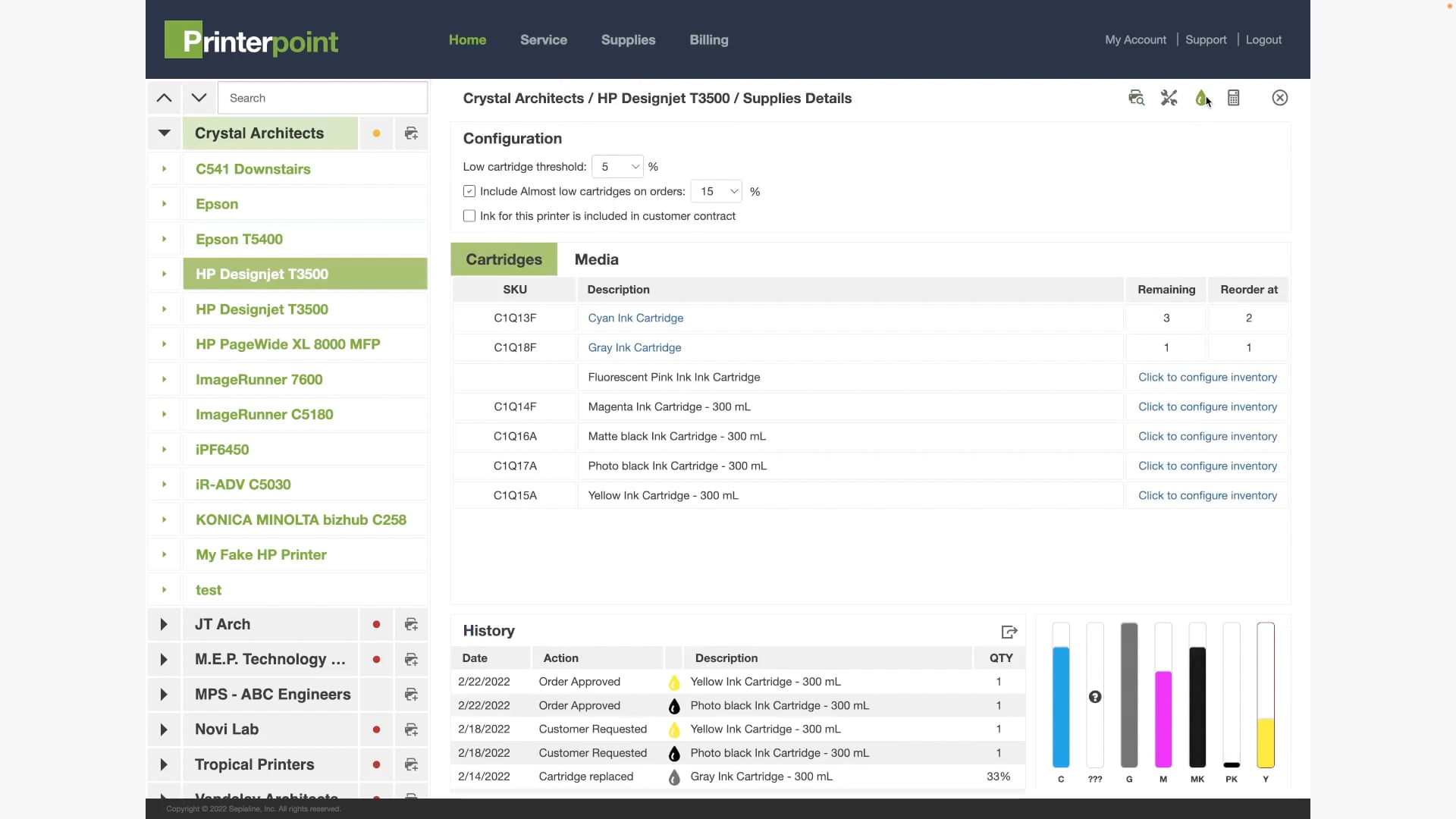Open My Account link

pyautogui.click(x=1135, y=40)
